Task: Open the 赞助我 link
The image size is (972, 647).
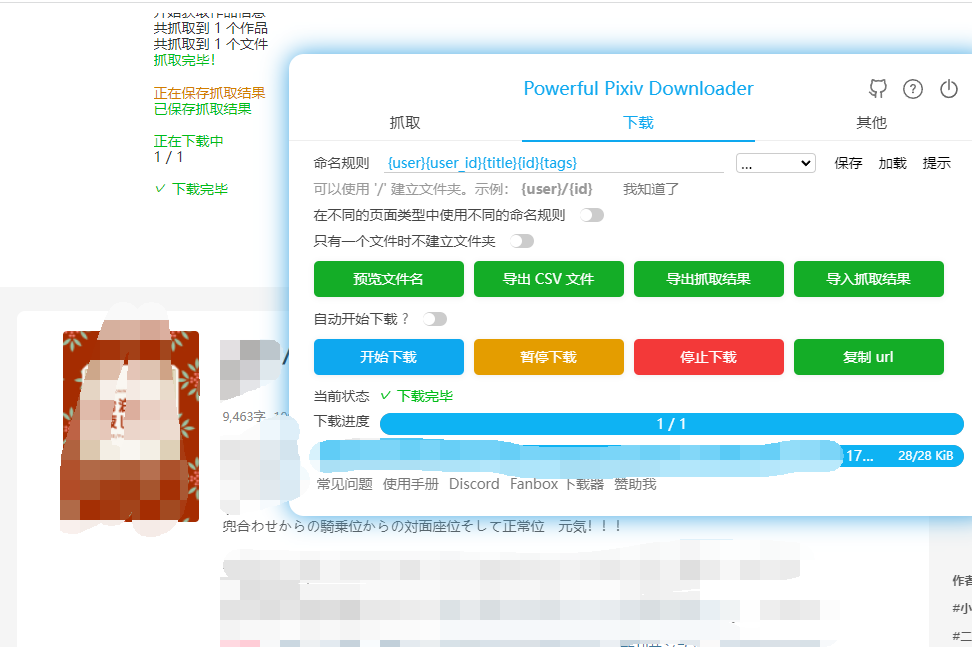Action: [635, 484]
